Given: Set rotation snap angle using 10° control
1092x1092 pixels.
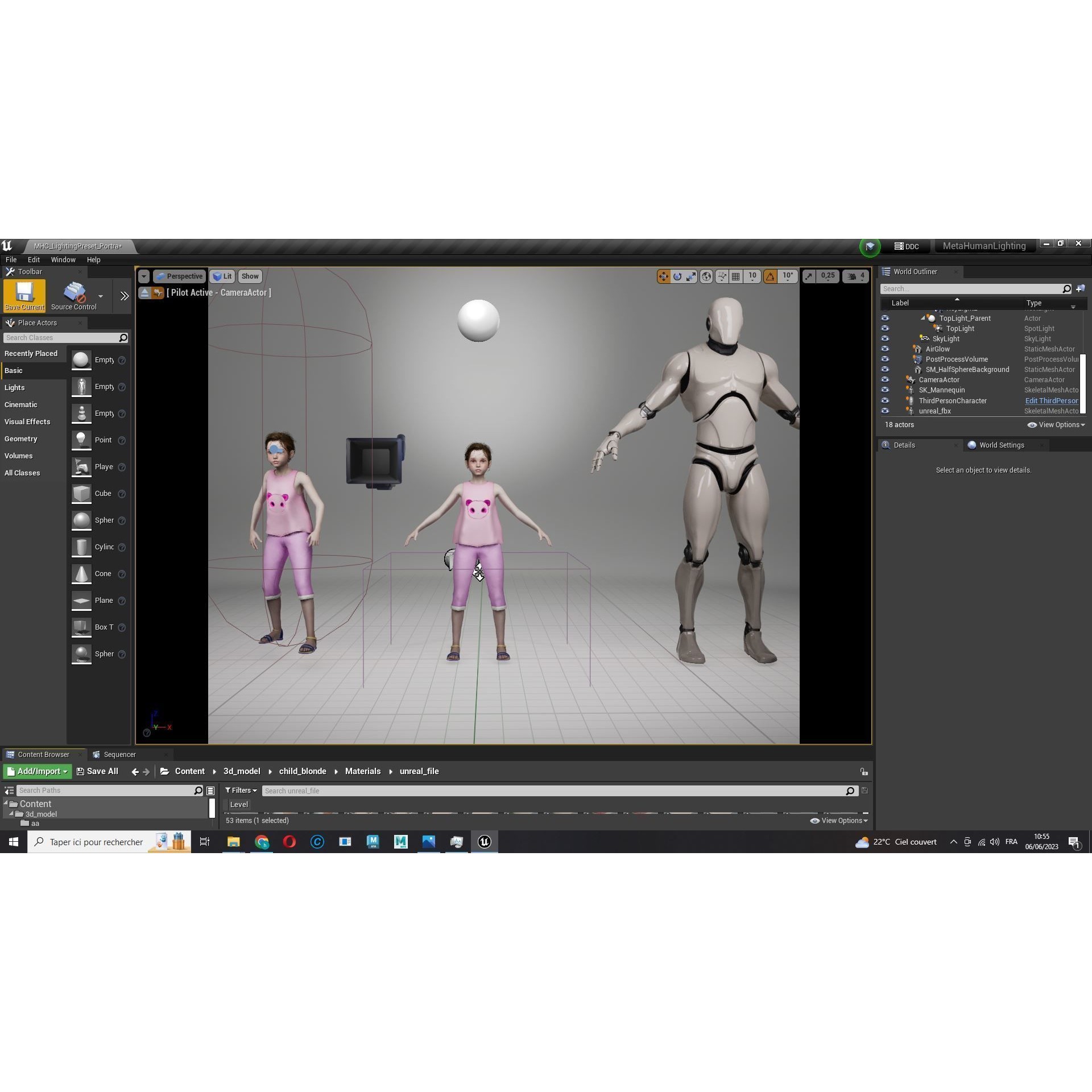Looking at the screenshot, I should (x=788, y=276).
